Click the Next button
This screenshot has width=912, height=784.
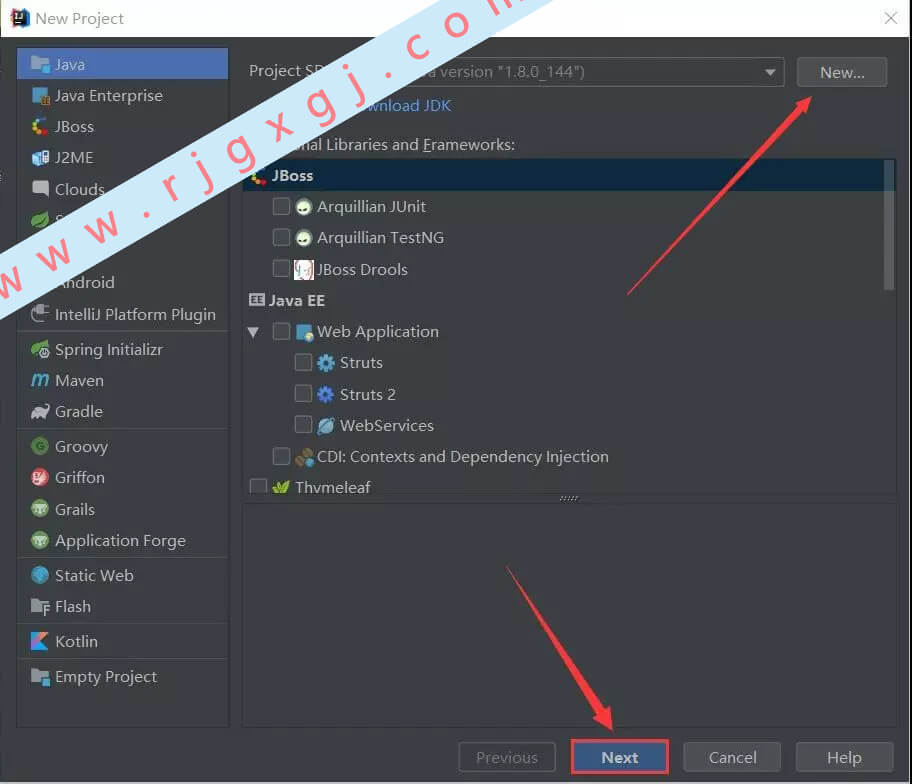click(x=619, y=757)
